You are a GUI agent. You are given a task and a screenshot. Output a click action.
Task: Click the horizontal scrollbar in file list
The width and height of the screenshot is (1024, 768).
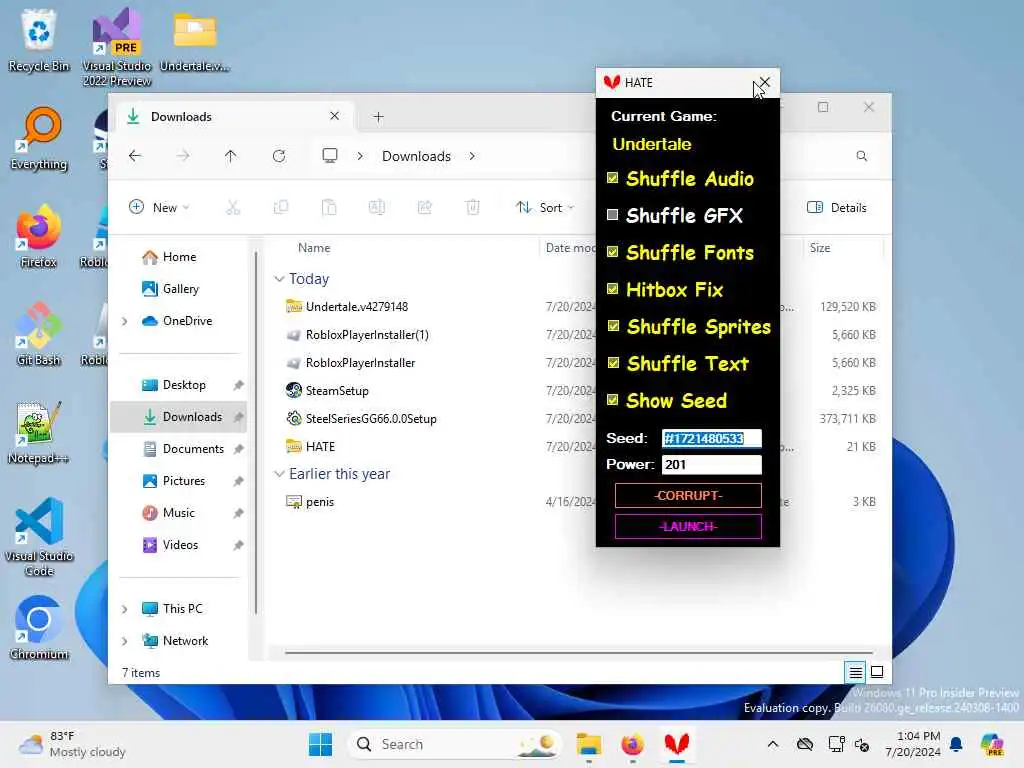click(579, 652)
